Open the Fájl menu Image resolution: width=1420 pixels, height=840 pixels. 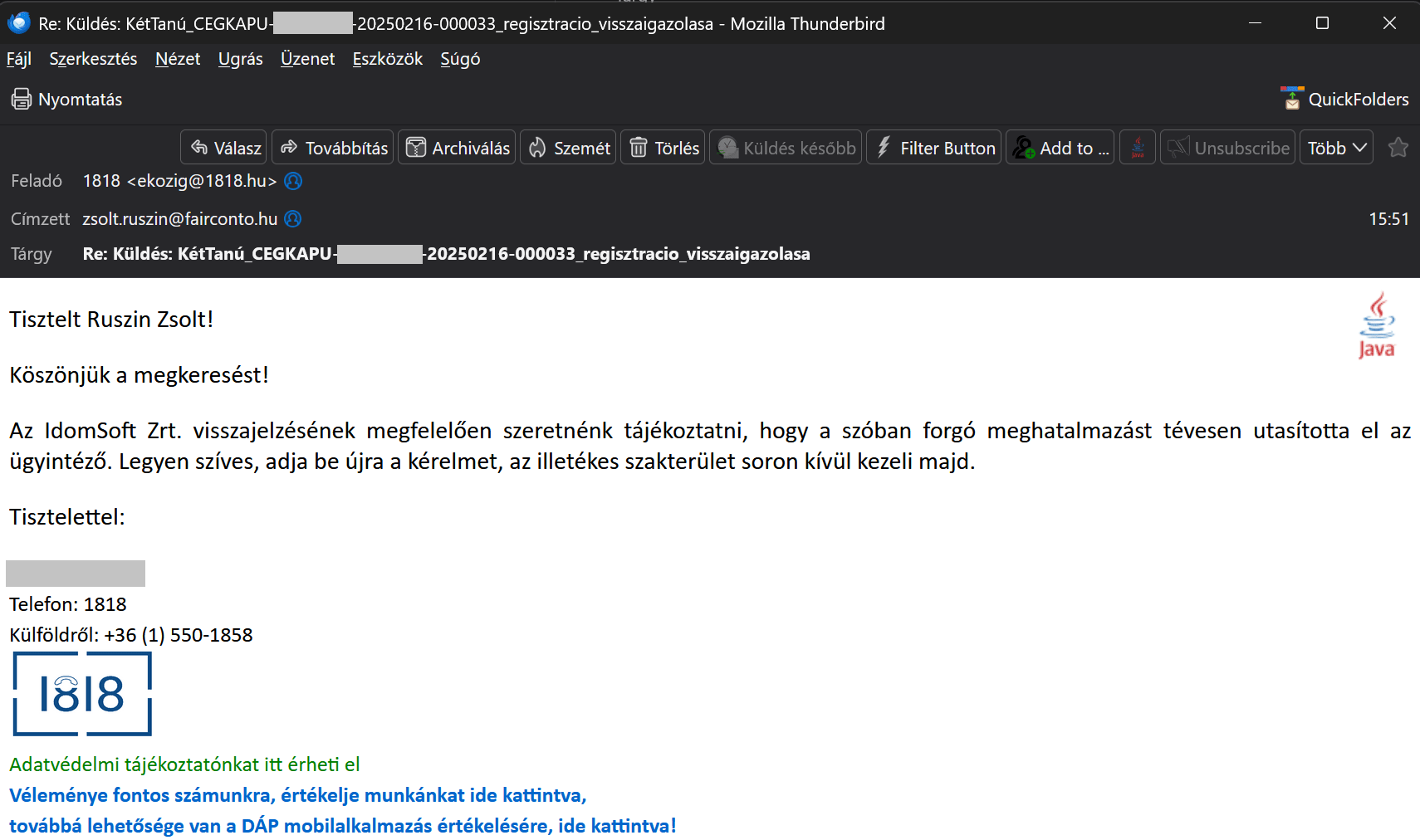[18, 59]
